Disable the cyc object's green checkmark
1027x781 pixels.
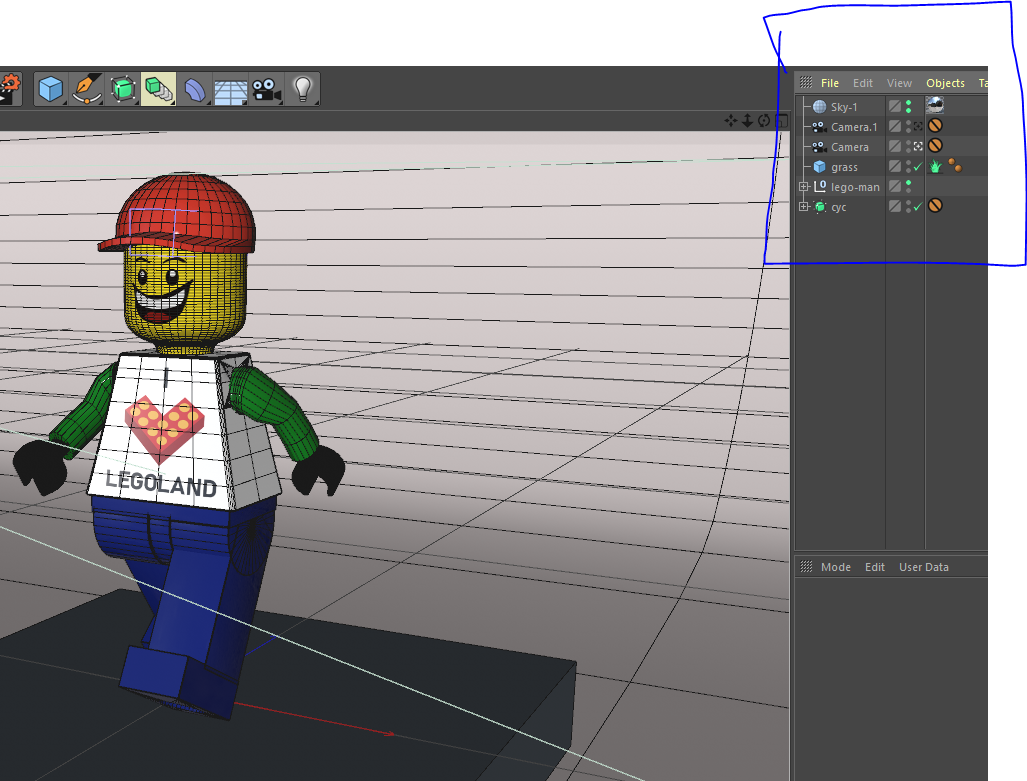[917, 207]
